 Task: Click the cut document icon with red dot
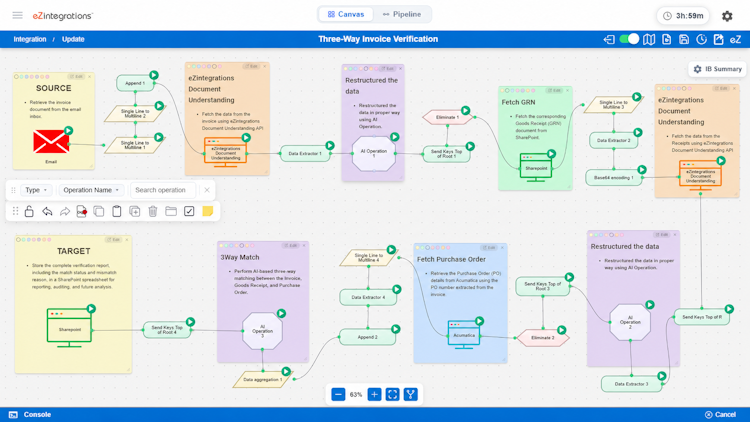(x=82, y=211)
